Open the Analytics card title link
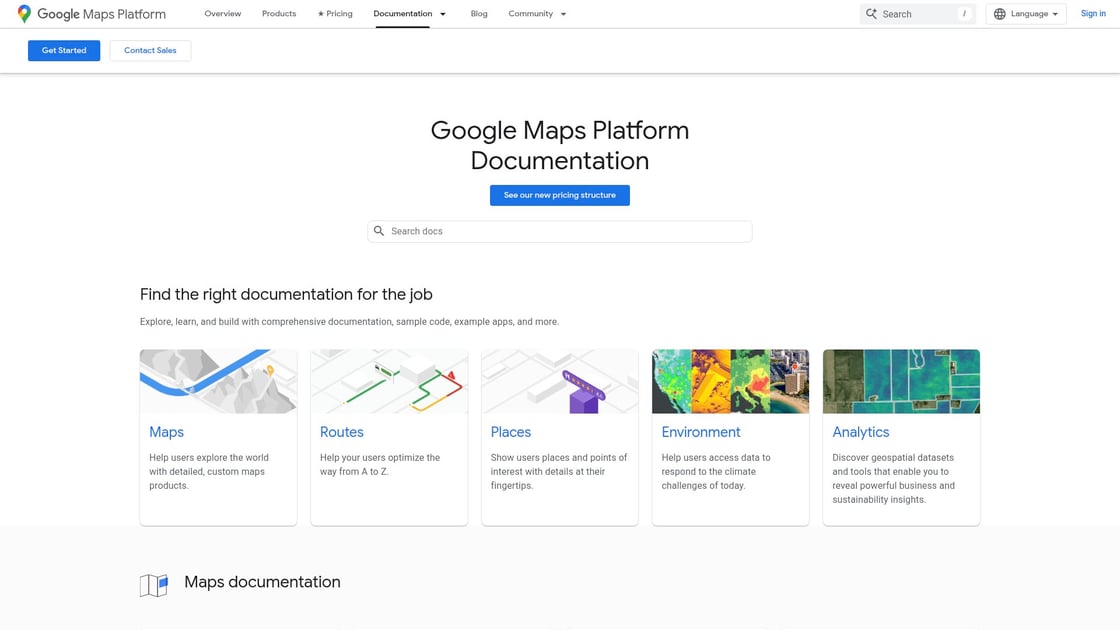Image resolution: width=1120 pixels, height=630 pixels. coord(861,432)
